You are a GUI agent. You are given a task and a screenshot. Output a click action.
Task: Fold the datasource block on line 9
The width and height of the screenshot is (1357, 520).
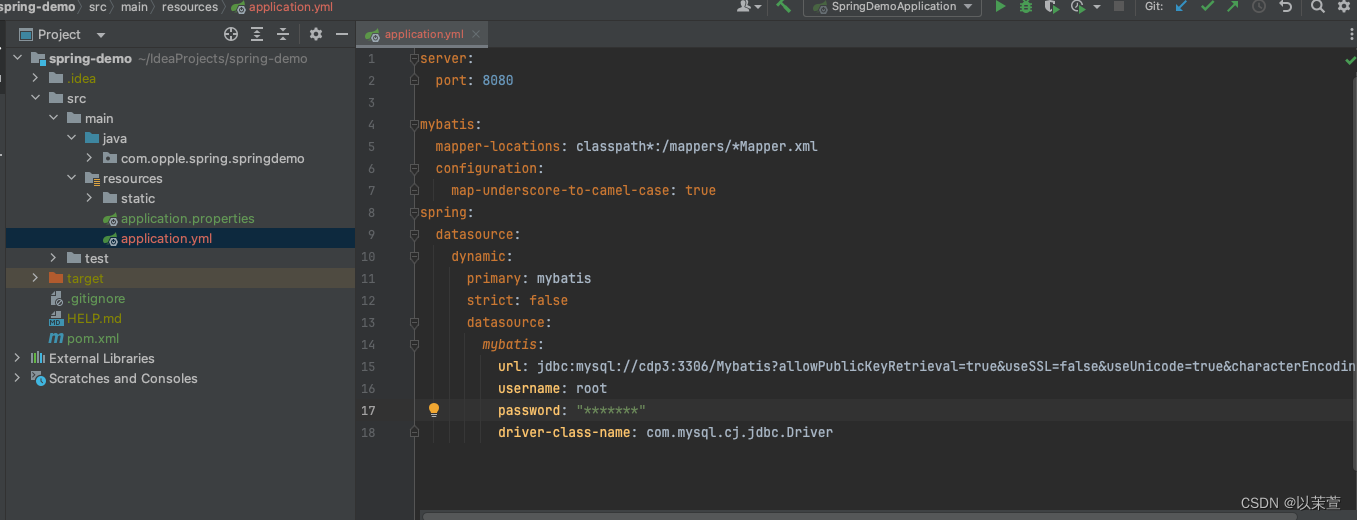click(x=414, y=235)
